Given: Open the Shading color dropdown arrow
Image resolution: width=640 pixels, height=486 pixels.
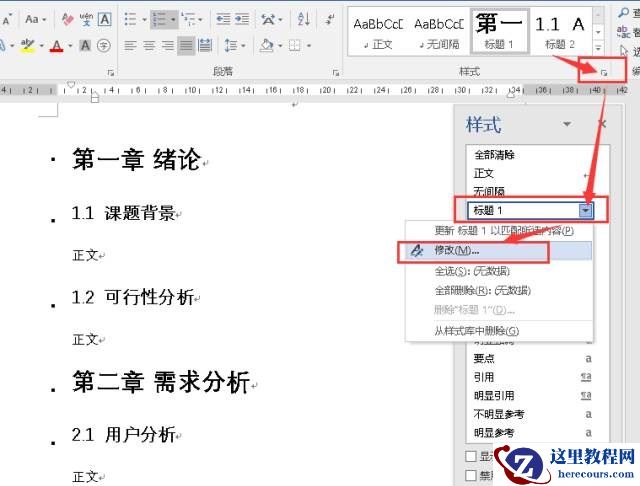Looking at the screenshot, I should click(280, 46).
